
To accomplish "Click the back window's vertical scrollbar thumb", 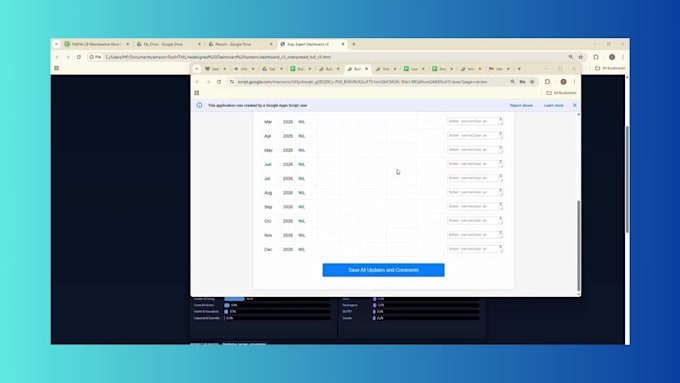I will [x=627, y=179].
